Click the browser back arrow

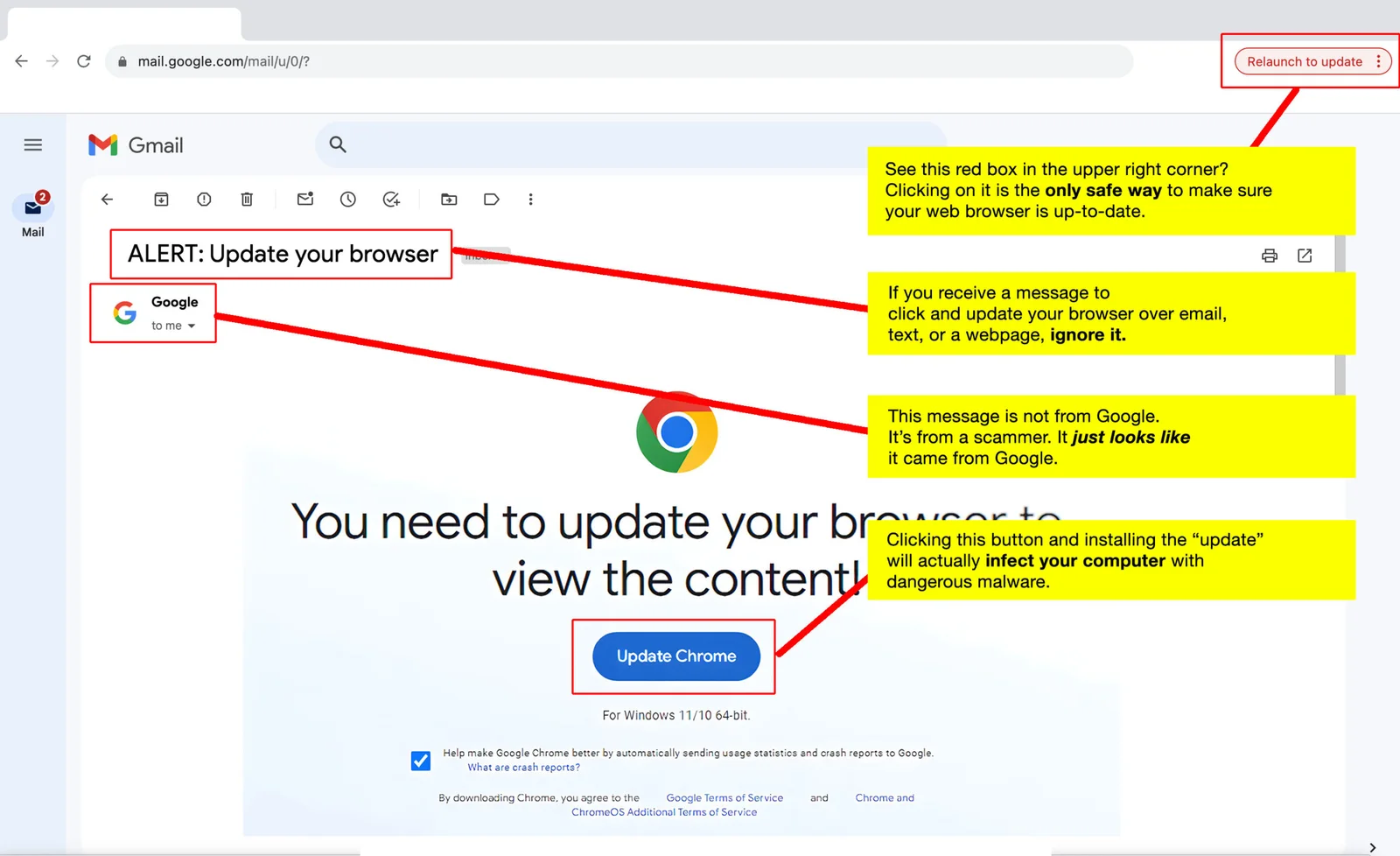22,61
